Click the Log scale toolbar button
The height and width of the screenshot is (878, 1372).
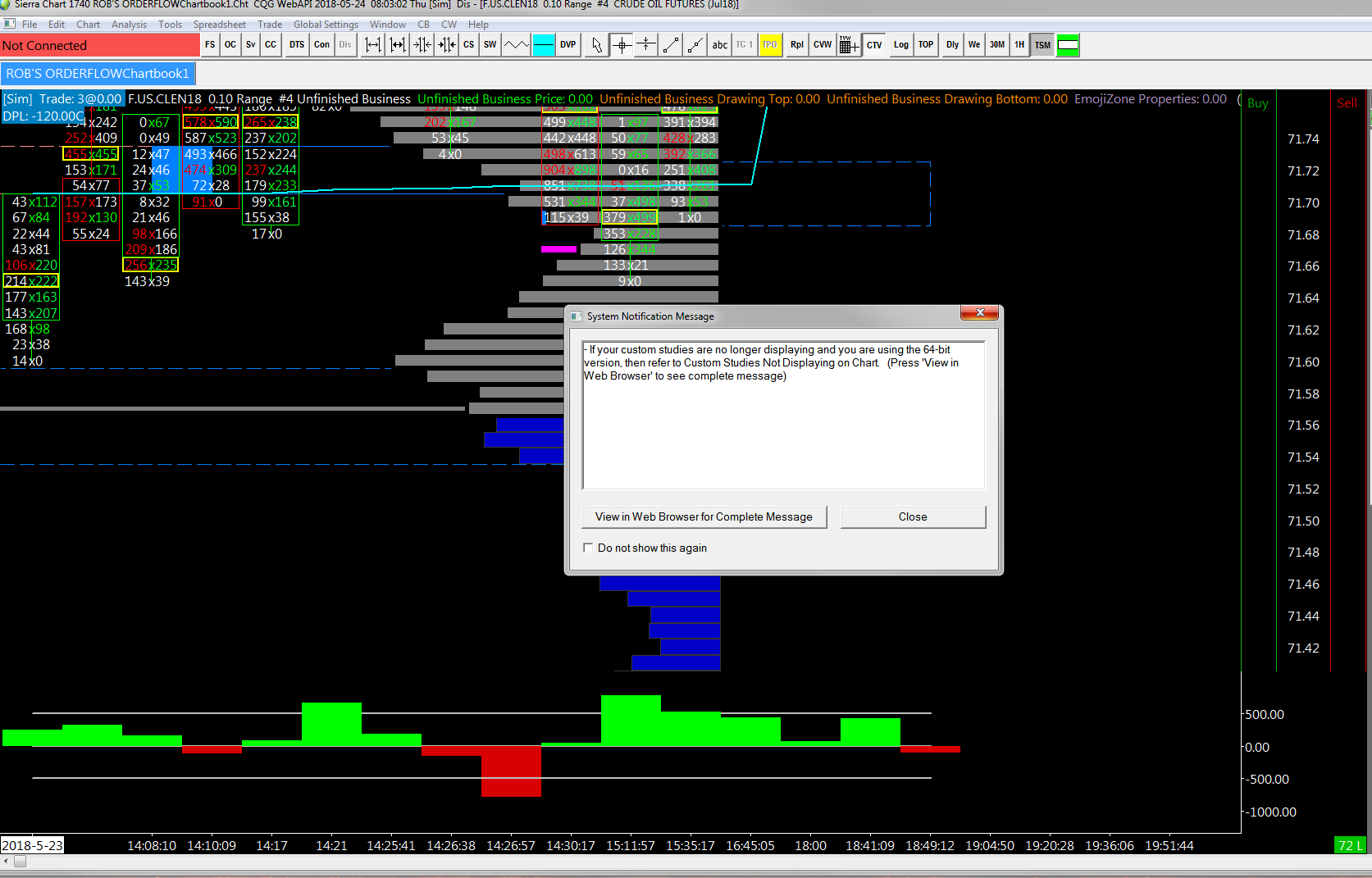pyautogui.click(x=901, y=45)
